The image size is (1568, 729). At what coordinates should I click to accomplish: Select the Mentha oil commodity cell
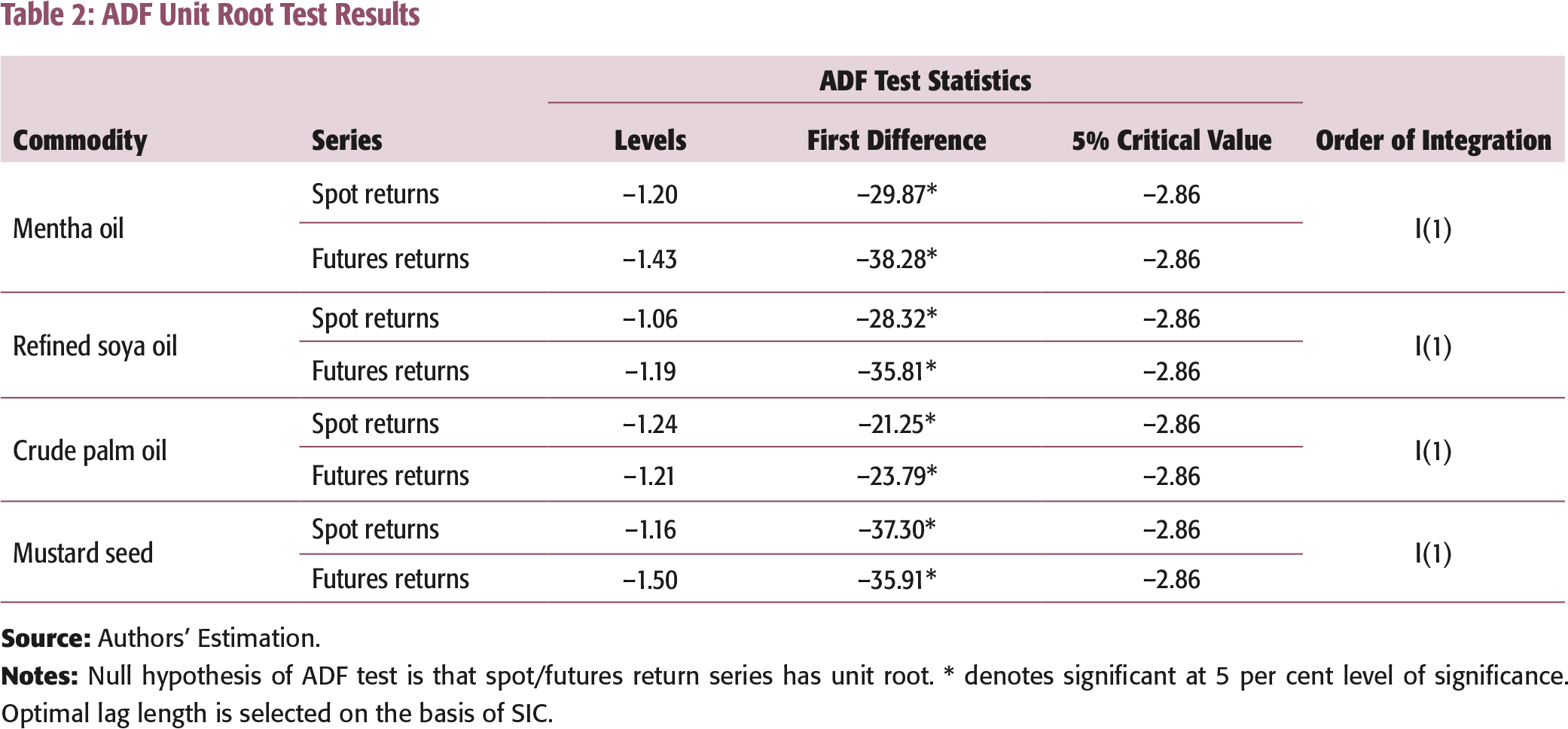69,228
